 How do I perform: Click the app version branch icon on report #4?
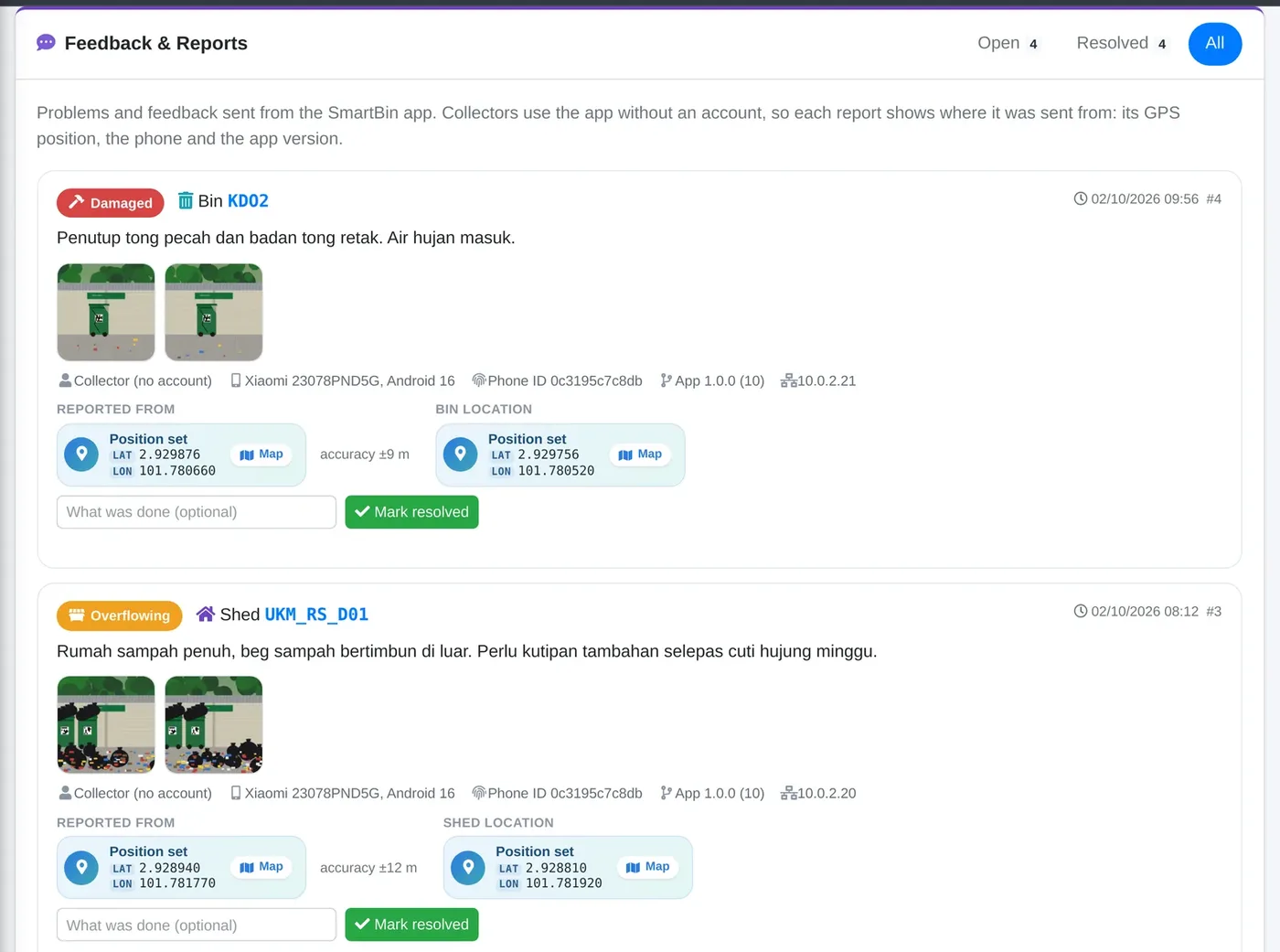tap(666, 380)
